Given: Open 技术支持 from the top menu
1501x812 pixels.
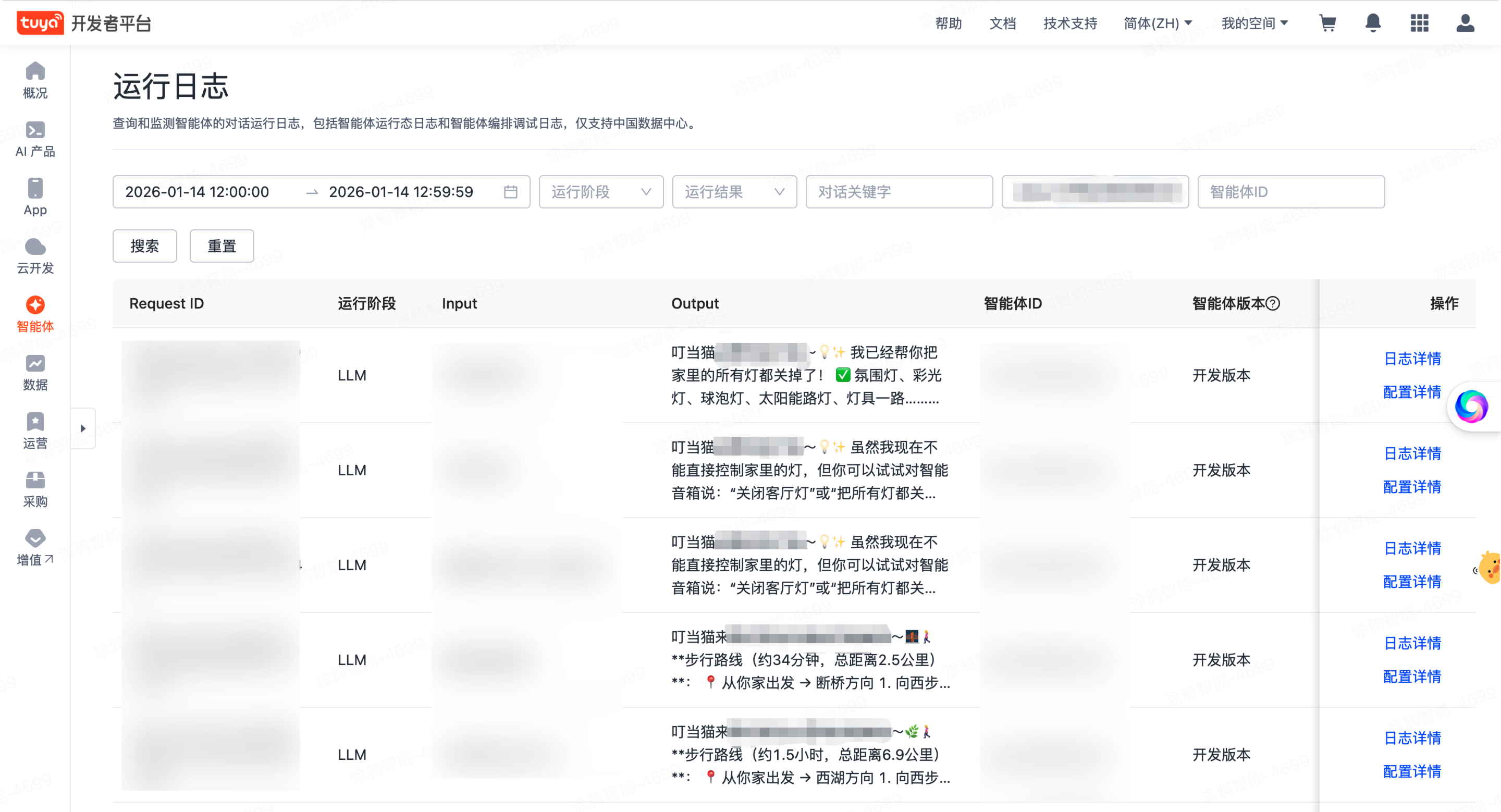Looking at the screenshot, I should coord(1069,23).
